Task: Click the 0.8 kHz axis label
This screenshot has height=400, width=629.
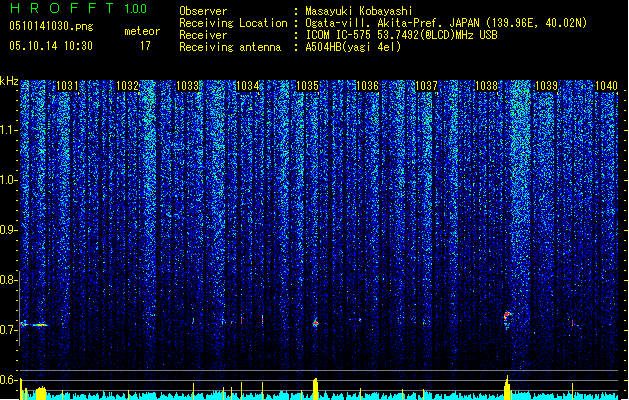Action: click(x=8, y=280)
